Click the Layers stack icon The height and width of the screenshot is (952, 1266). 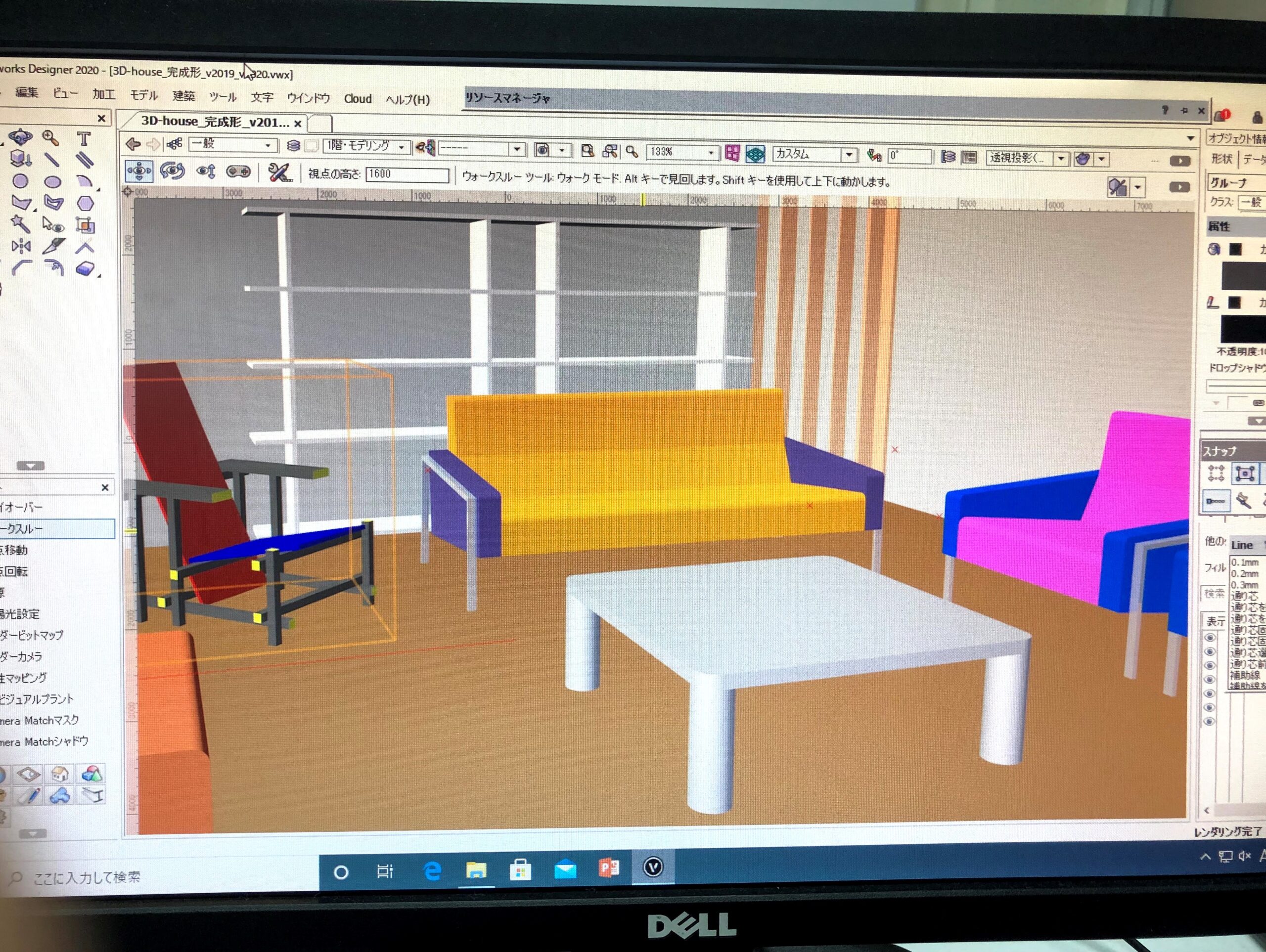pyautogui.click(x=294, y=146)
